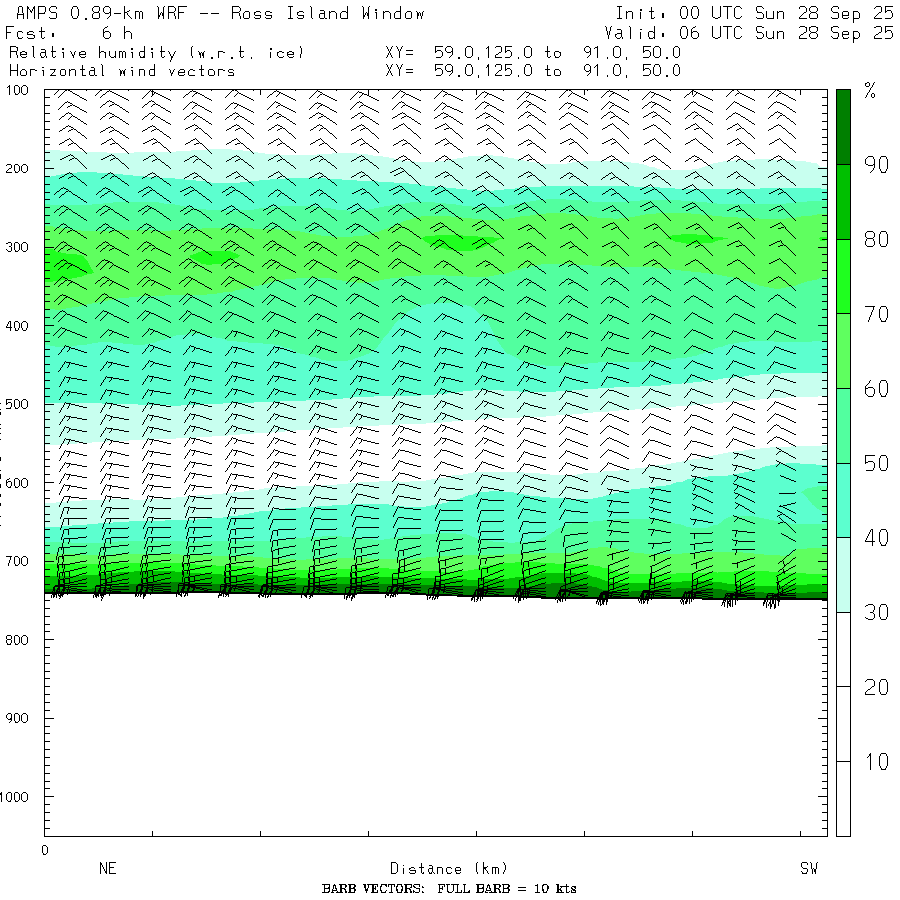Click the white colorbar segment between 20 and 30
Viewport: 900px width, 900px height.
(x=843, y=649)
